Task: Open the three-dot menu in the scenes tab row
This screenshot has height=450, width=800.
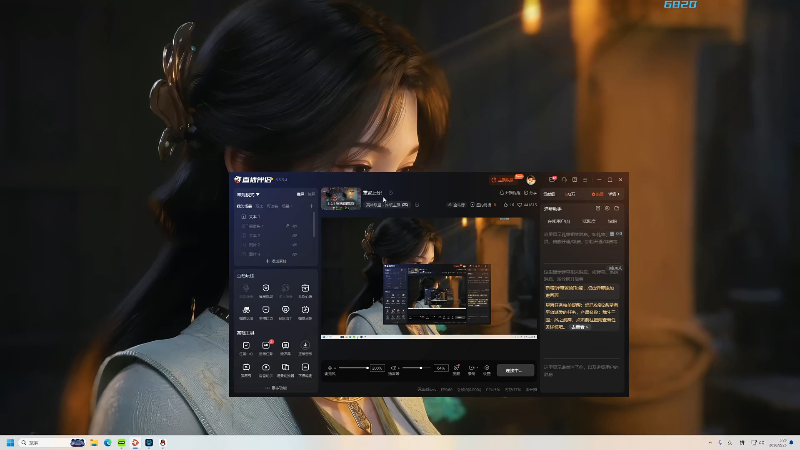Action: (x=311, y=206)
